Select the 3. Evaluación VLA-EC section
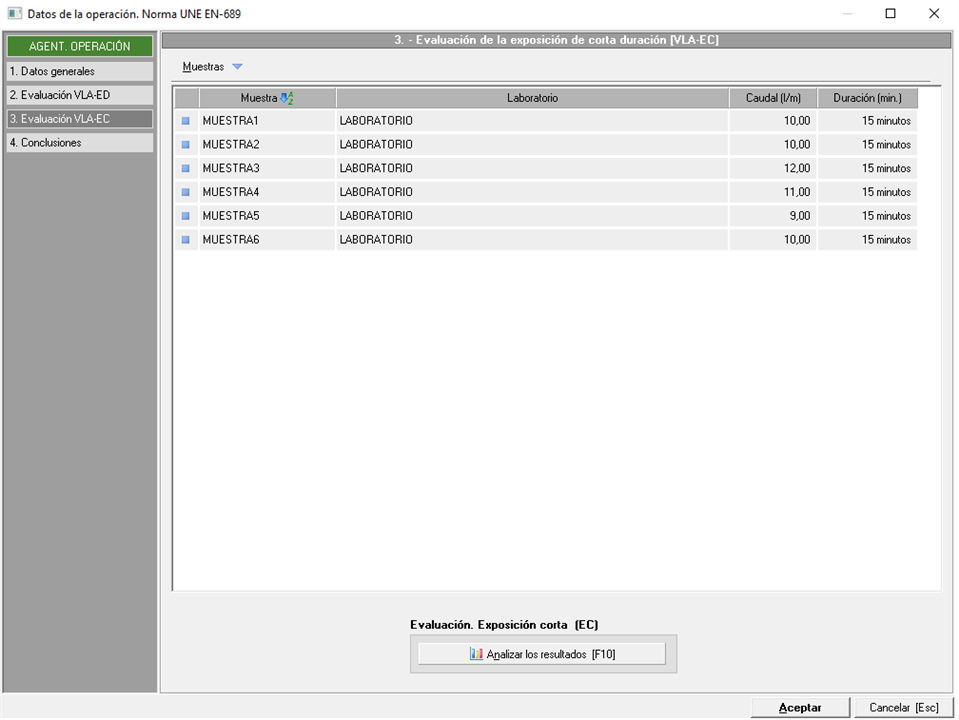 79,119
